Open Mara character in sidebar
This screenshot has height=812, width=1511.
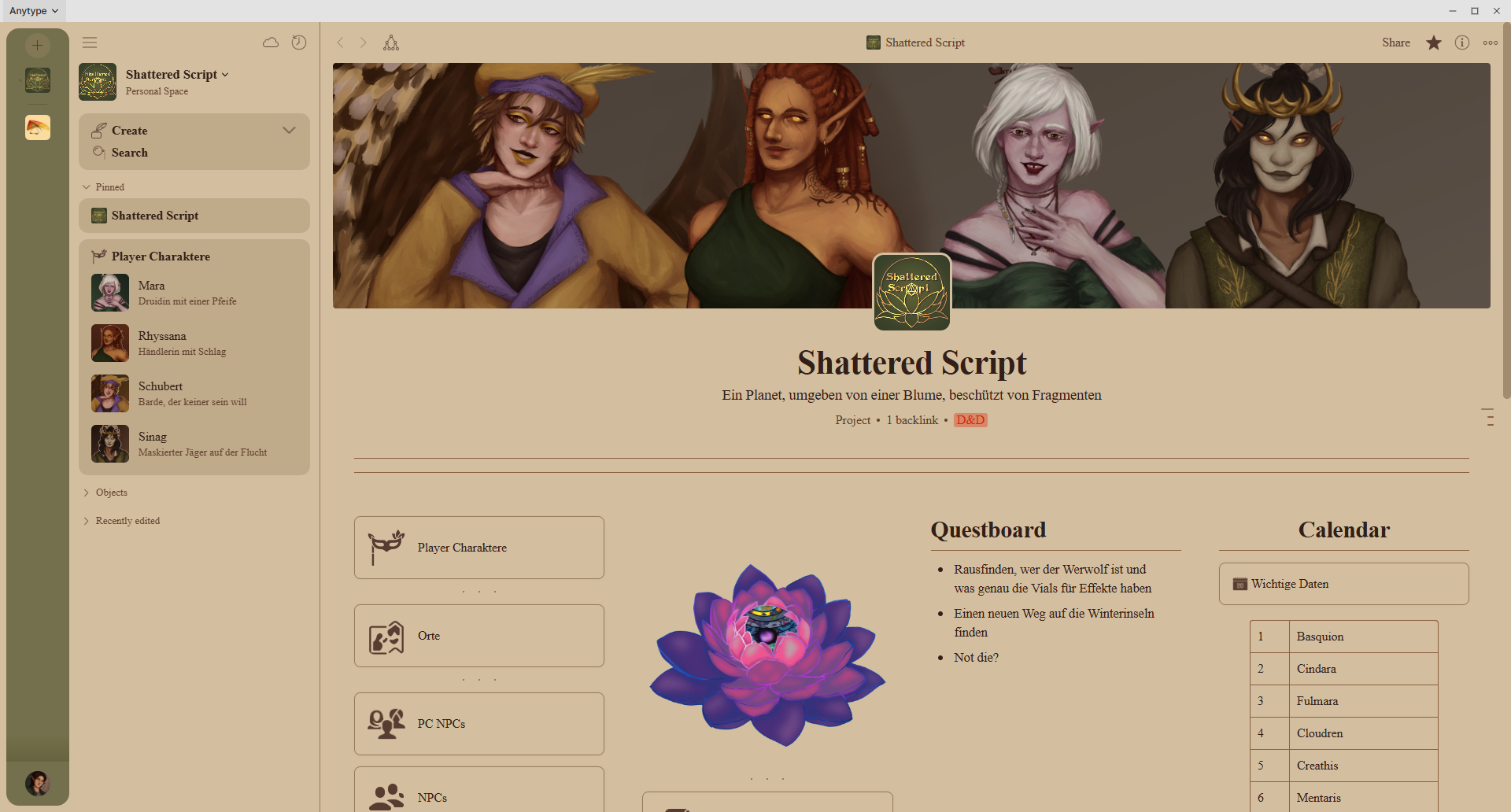click(194, 293)
